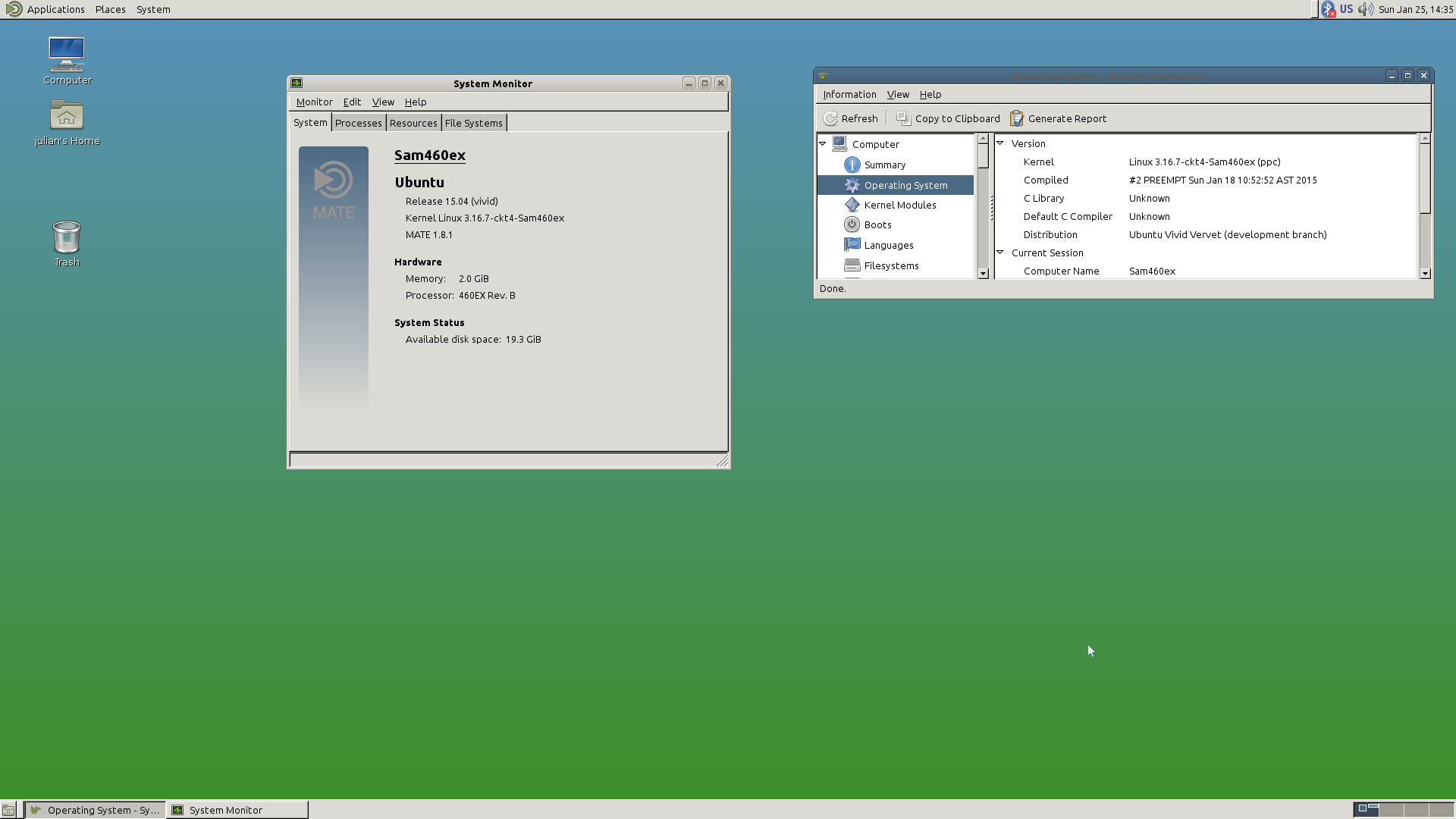Select Summary in the sidebar tree

click(884, 165)
